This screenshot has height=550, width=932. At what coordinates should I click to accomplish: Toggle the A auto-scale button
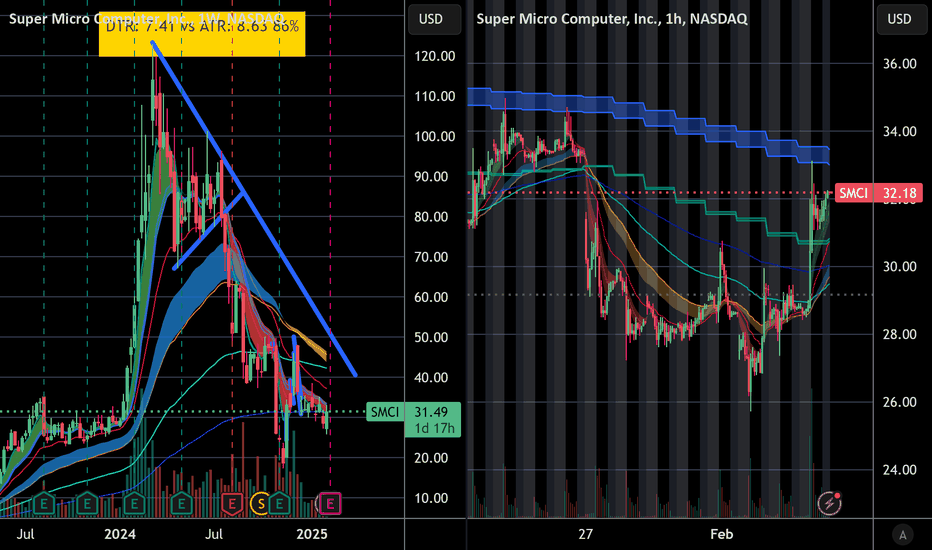(902, 535)
